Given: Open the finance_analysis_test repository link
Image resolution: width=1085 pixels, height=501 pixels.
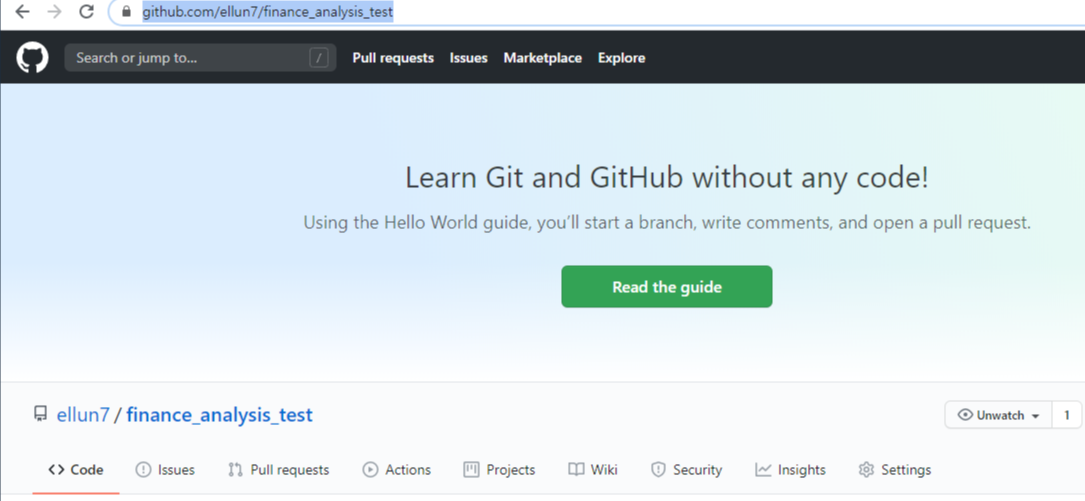Looking at the screenshot, I should (x=219, y=415).
